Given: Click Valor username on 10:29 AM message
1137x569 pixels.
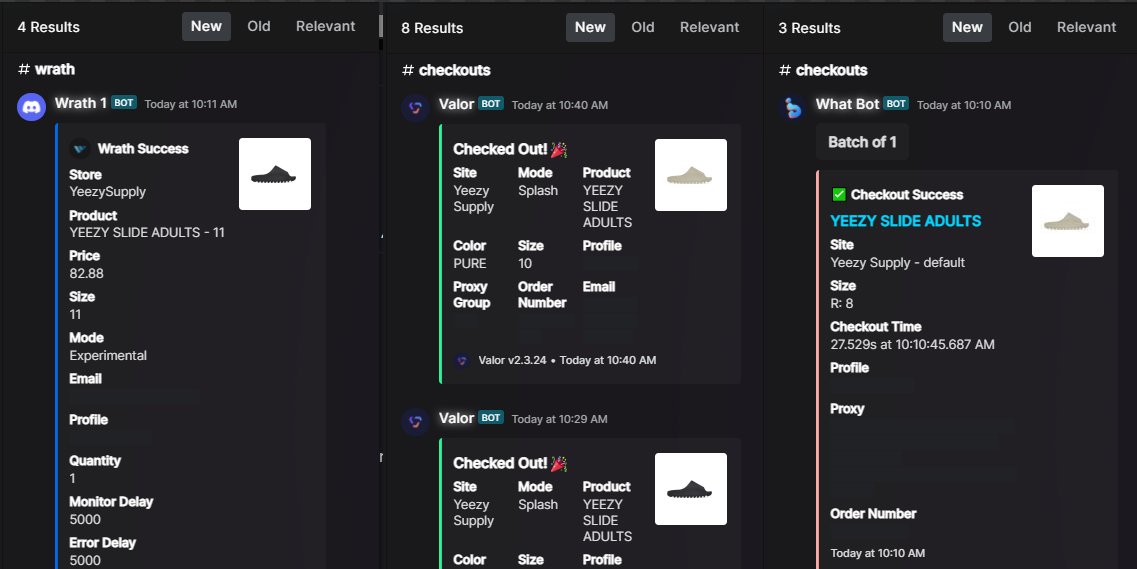Looking at the screenshot, I should (x=456, y=418).
